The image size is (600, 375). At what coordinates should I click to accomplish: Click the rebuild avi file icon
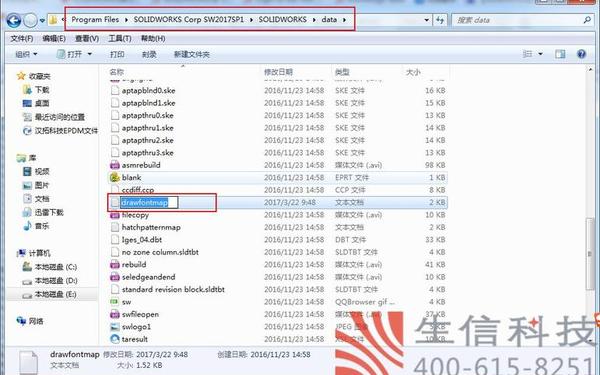click(115, 264)
